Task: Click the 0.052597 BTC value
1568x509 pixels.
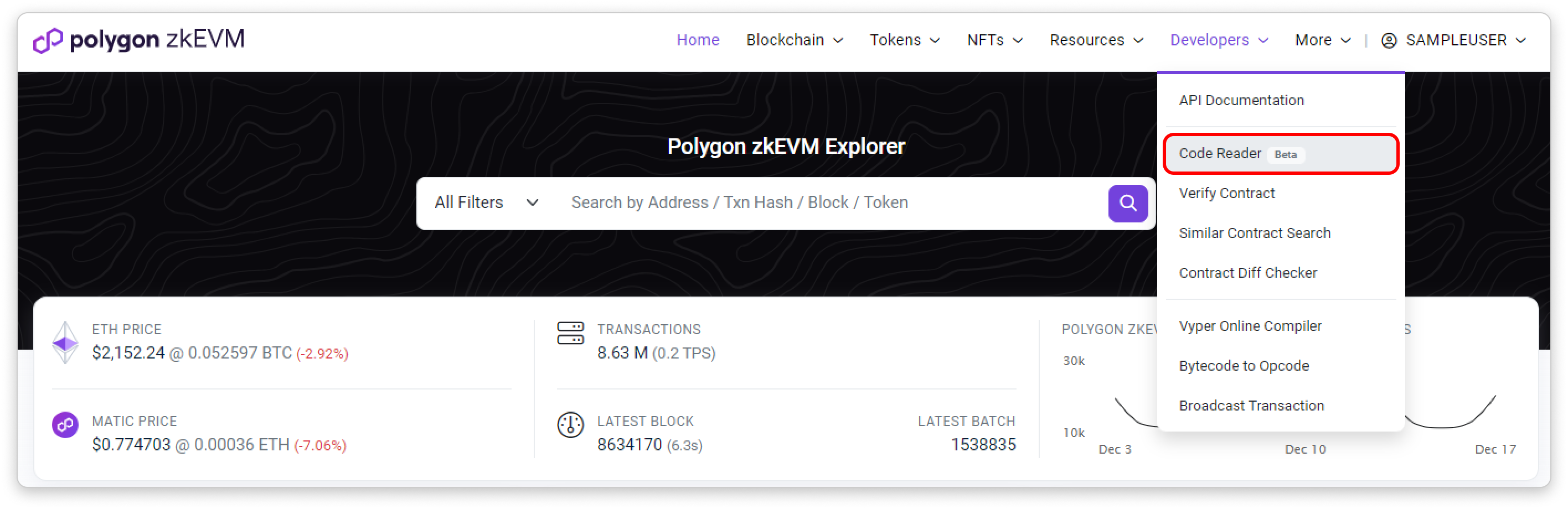Action: coord(240,354)
